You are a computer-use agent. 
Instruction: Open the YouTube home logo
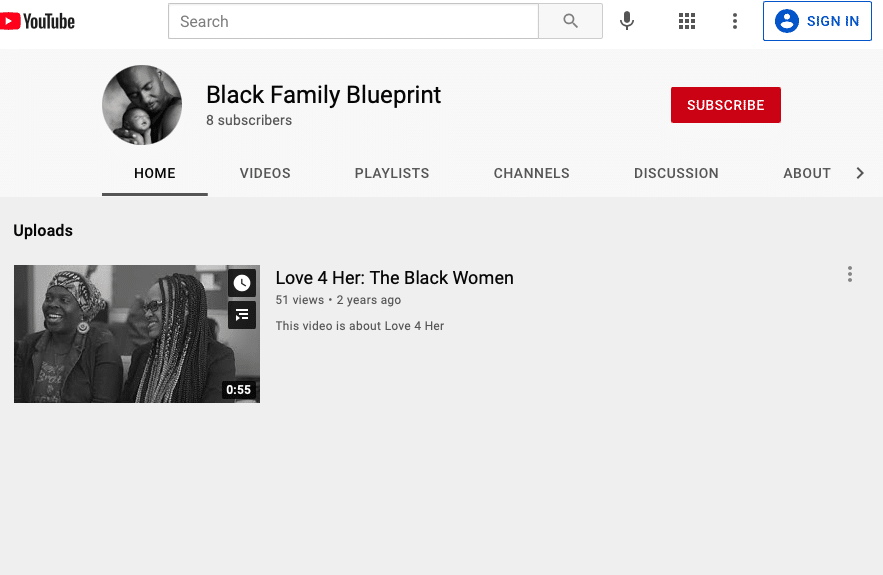pyautogui.click(x=37, y=21)
